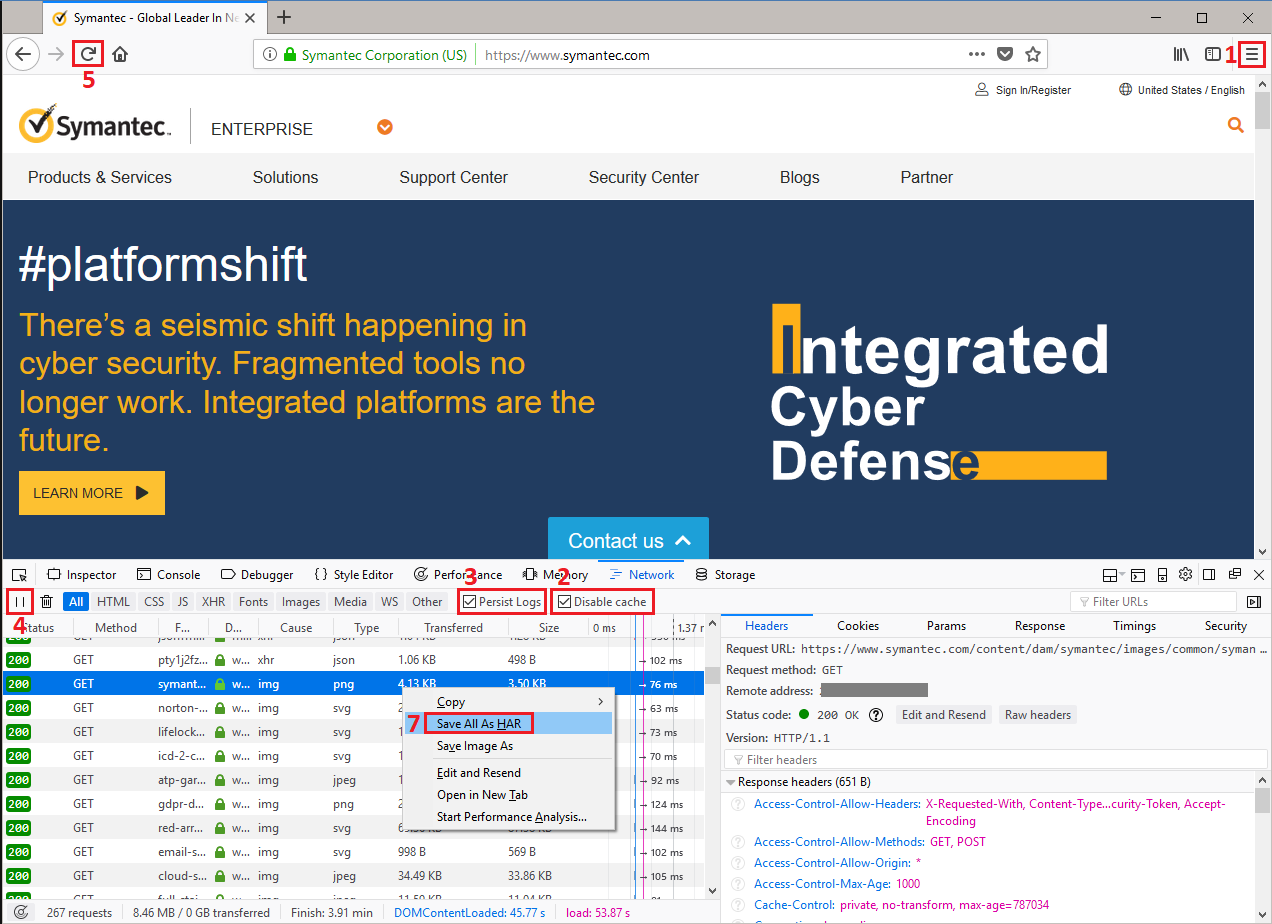Toggle the WS request filter
1272x924 pixels.
[x=390, y=602]
